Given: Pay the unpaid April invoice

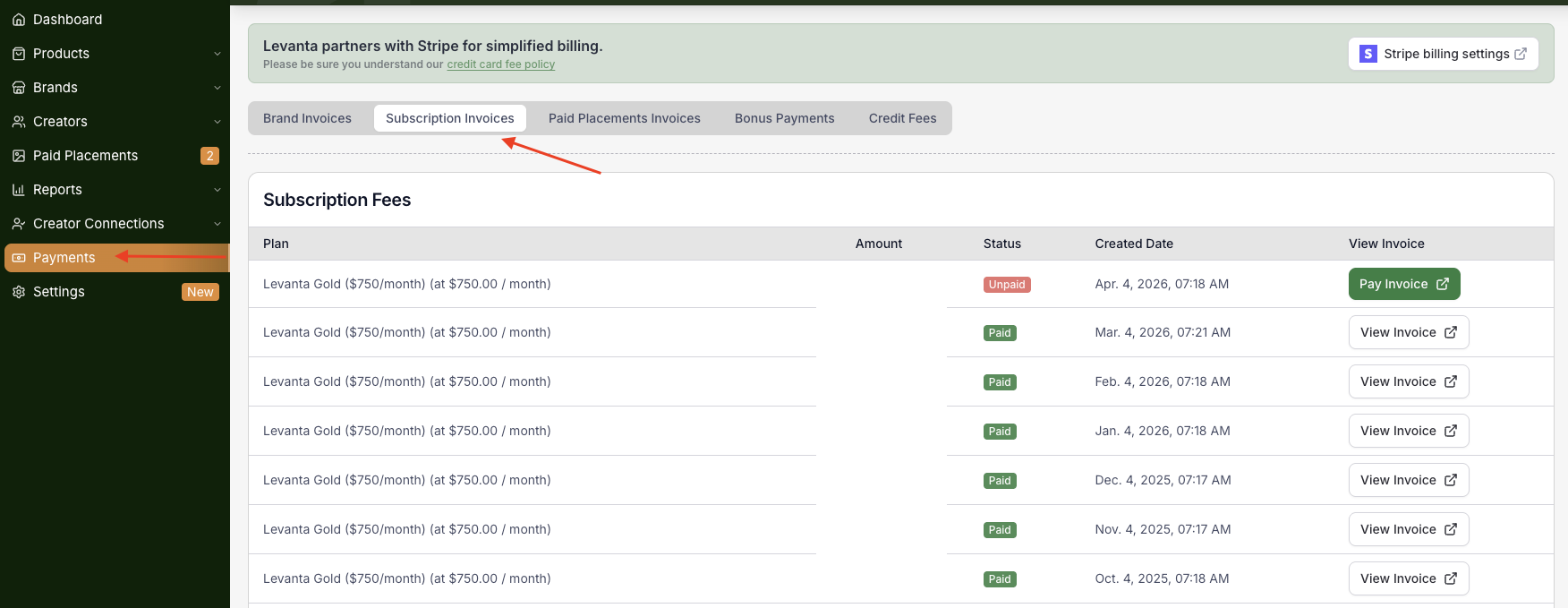Looking at the screenshot, I should (x=1403, y=284).
